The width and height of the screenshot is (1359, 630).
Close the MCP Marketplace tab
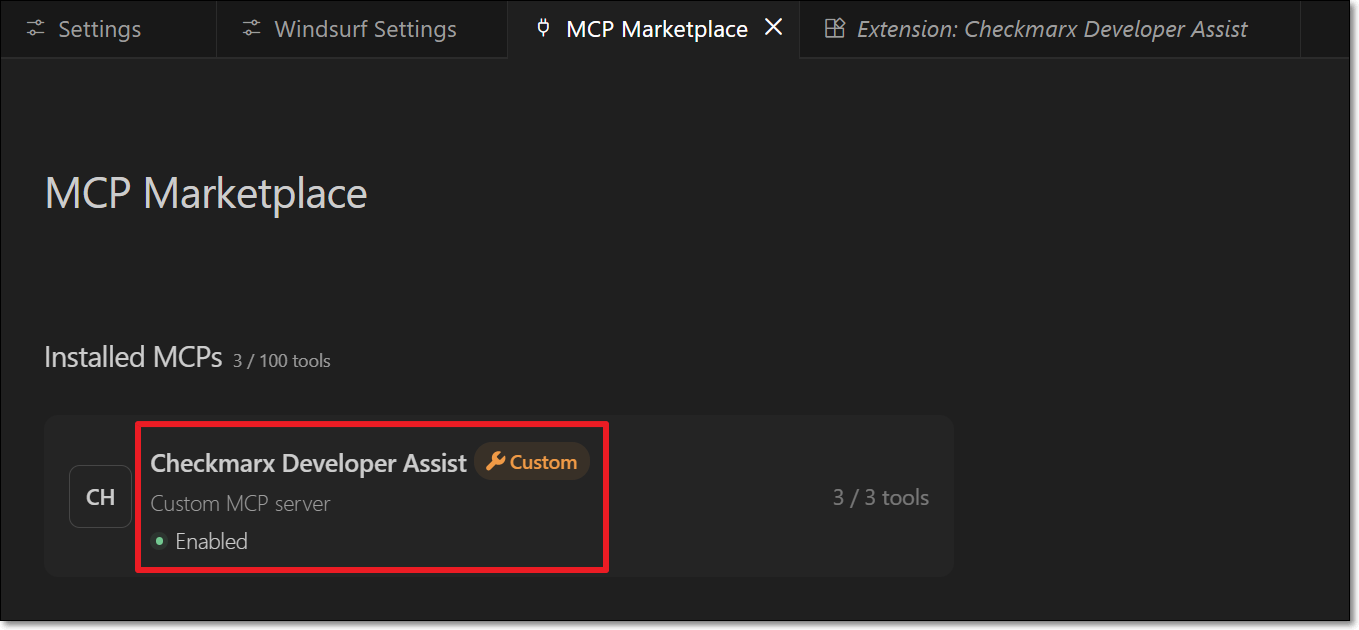773,28
